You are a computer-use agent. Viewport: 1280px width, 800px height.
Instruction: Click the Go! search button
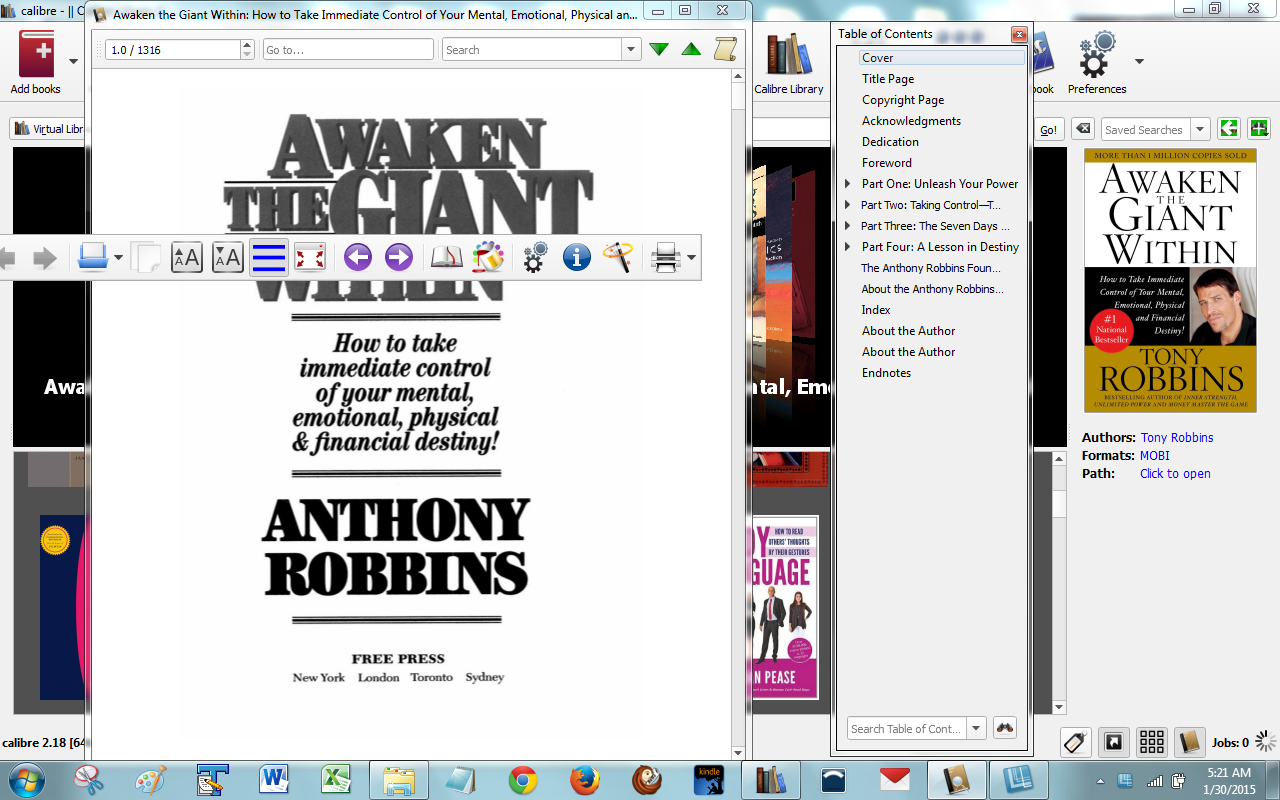pos(1048,129)
